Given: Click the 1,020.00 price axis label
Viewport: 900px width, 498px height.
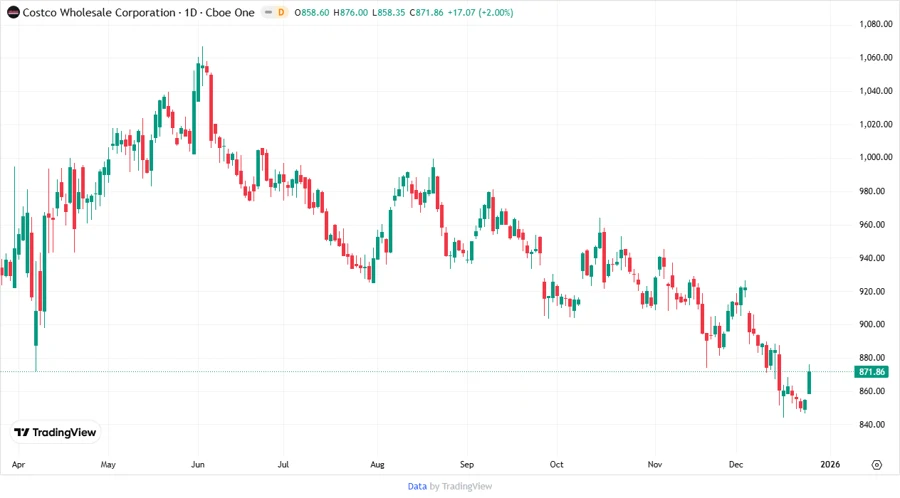Looking at the screenshot, I should point(876,124).
